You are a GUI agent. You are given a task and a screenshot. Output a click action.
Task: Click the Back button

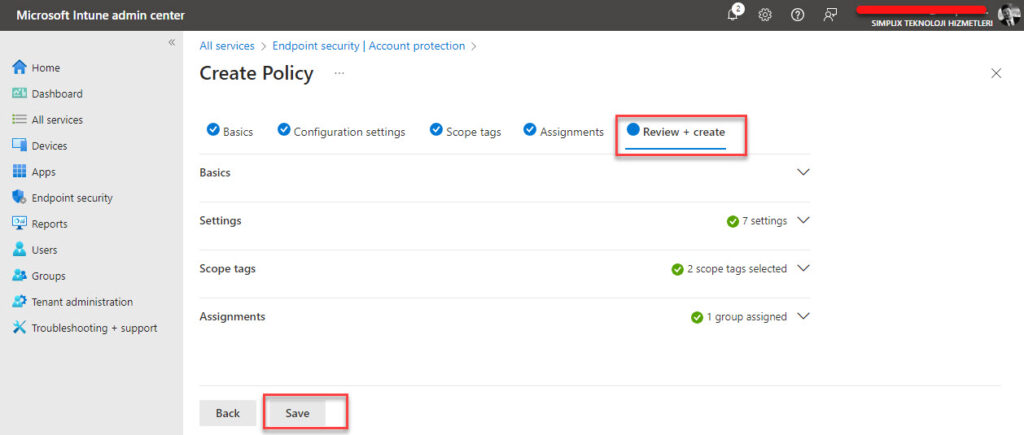227,413
